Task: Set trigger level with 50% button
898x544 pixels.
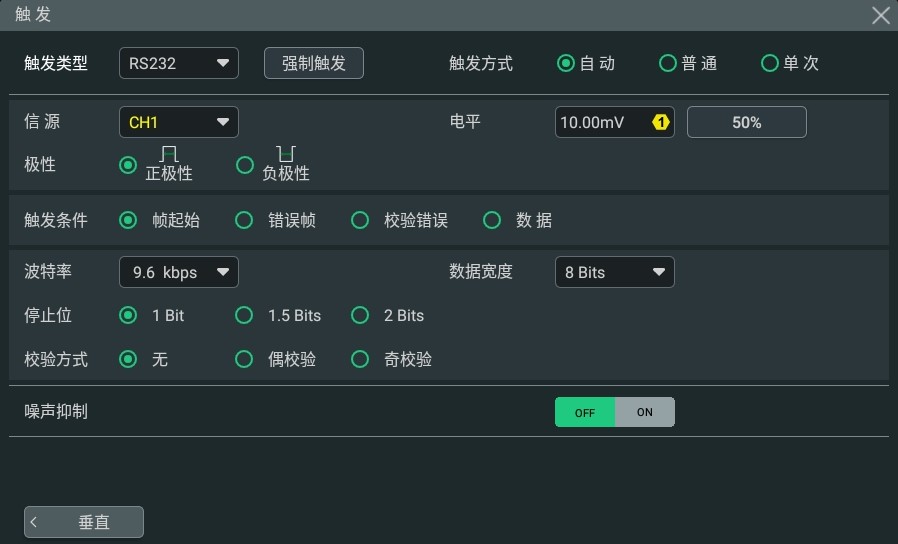Action: (x=747, y=122)
